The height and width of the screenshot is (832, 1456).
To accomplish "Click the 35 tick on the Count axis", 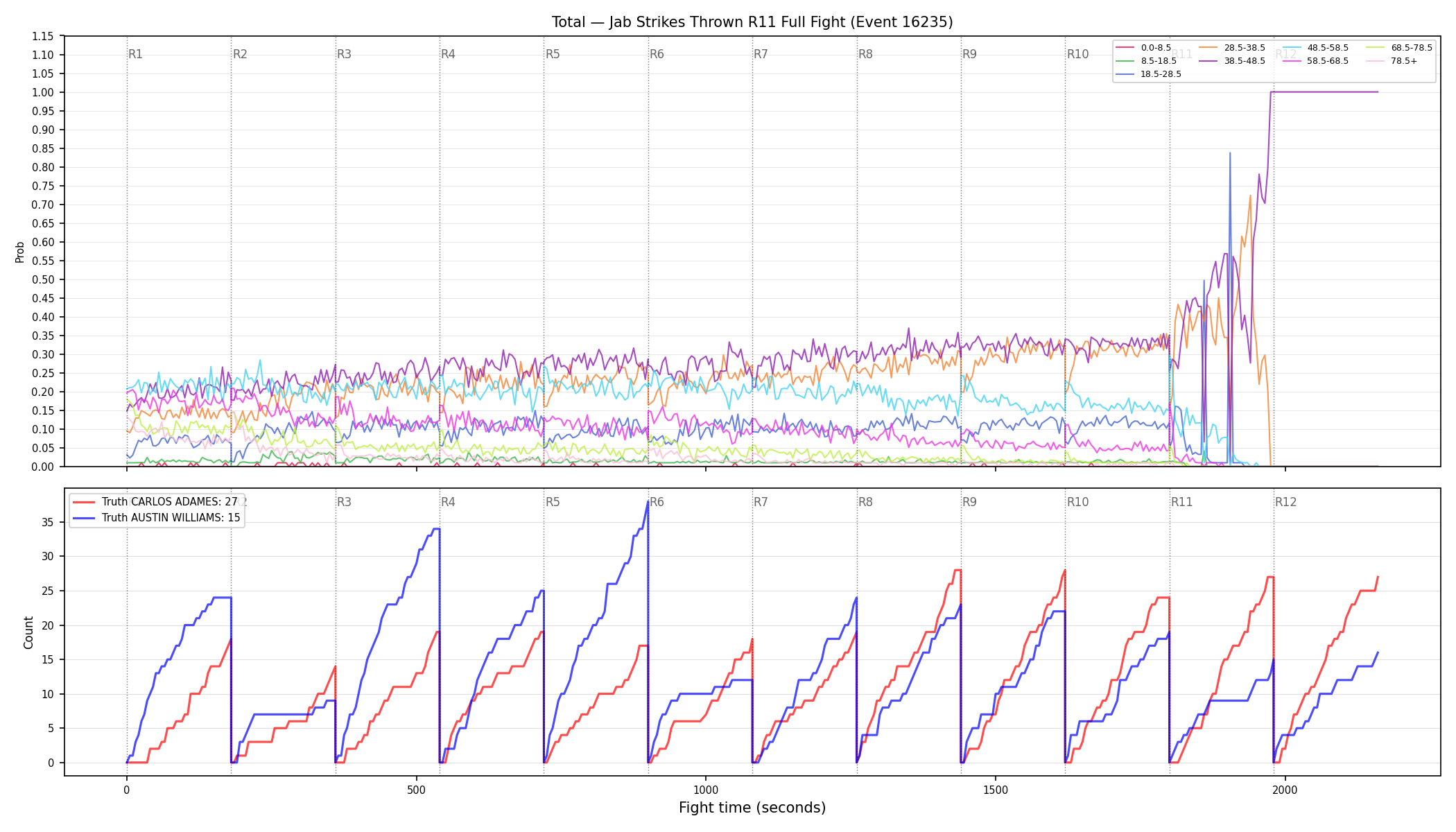I will coord(49,522).
